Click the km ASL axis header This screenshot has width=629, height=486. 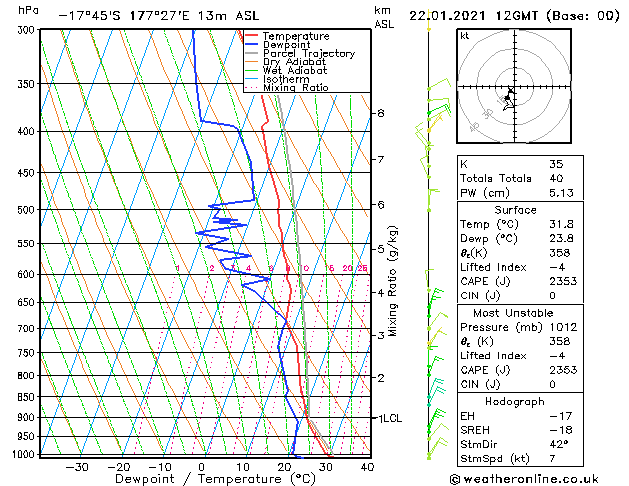click(x=384, y=17)
